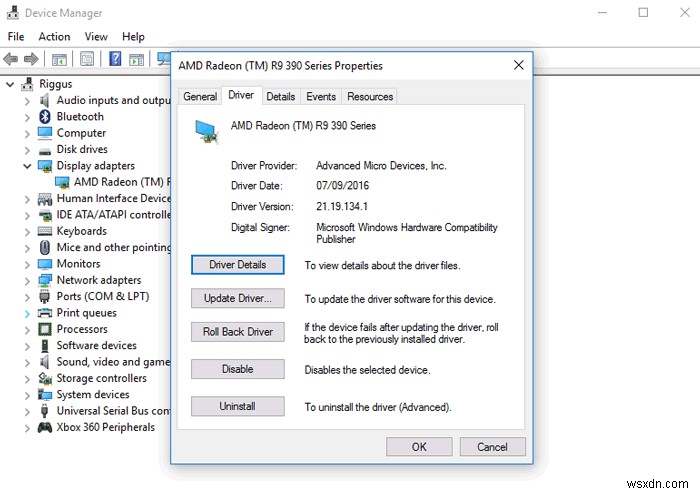Screen dimensions: 700x494
Task: Click the Uninstall driver button
Action: point(238,406)
